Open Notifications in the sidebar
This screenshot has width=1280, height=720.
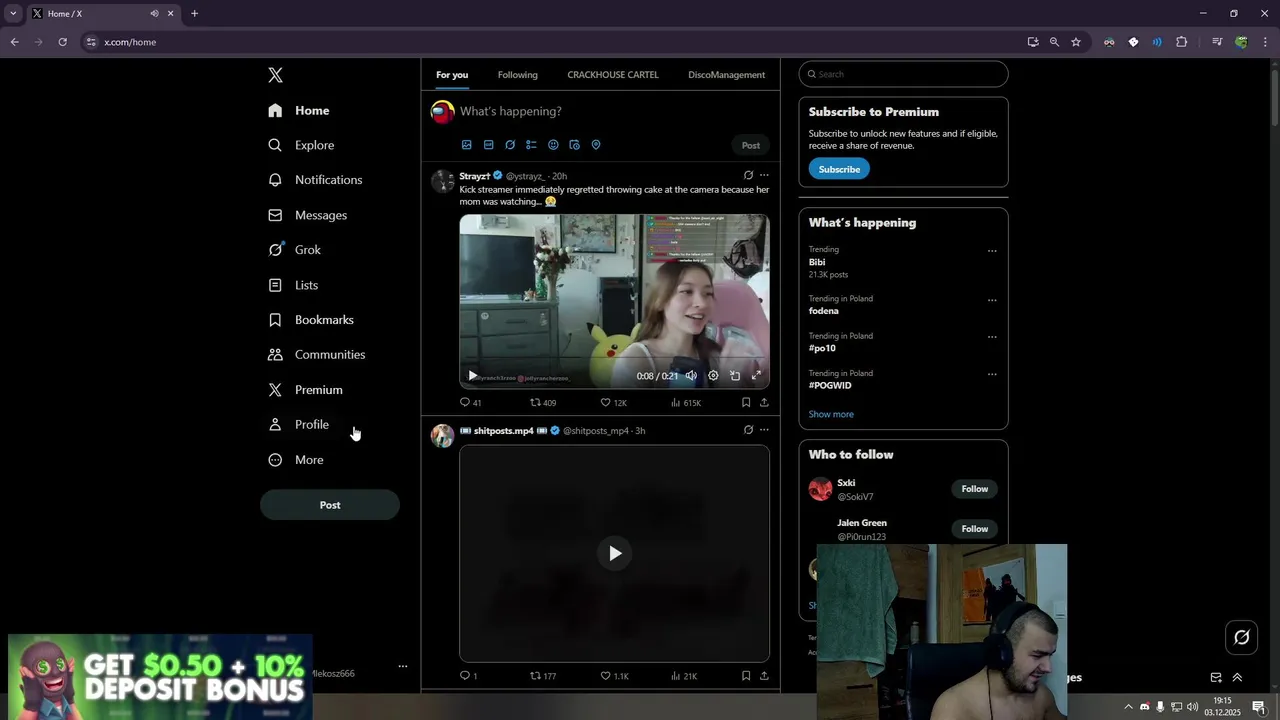pyautogui.click(x=315, y=180)
